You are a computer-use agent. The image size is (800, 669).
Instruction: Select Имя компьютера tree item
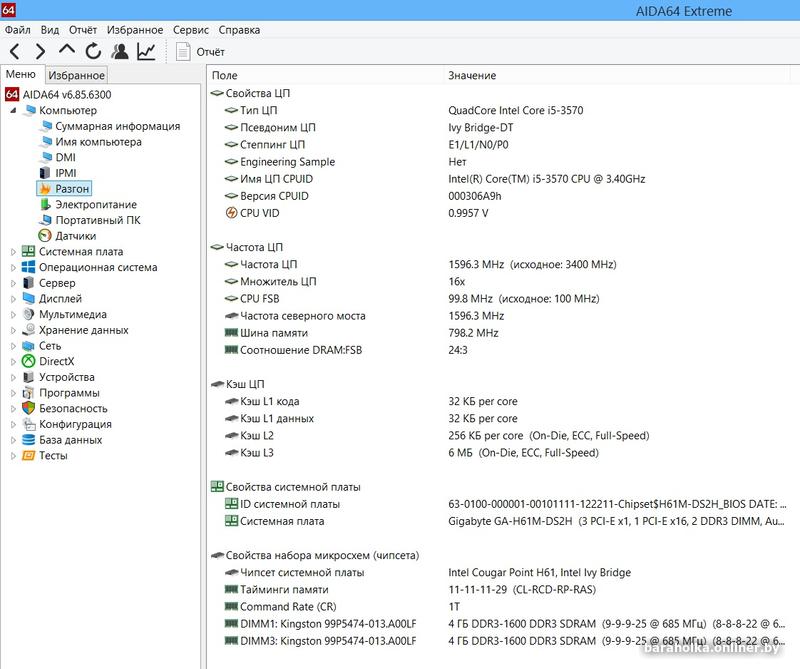(98, 142)
